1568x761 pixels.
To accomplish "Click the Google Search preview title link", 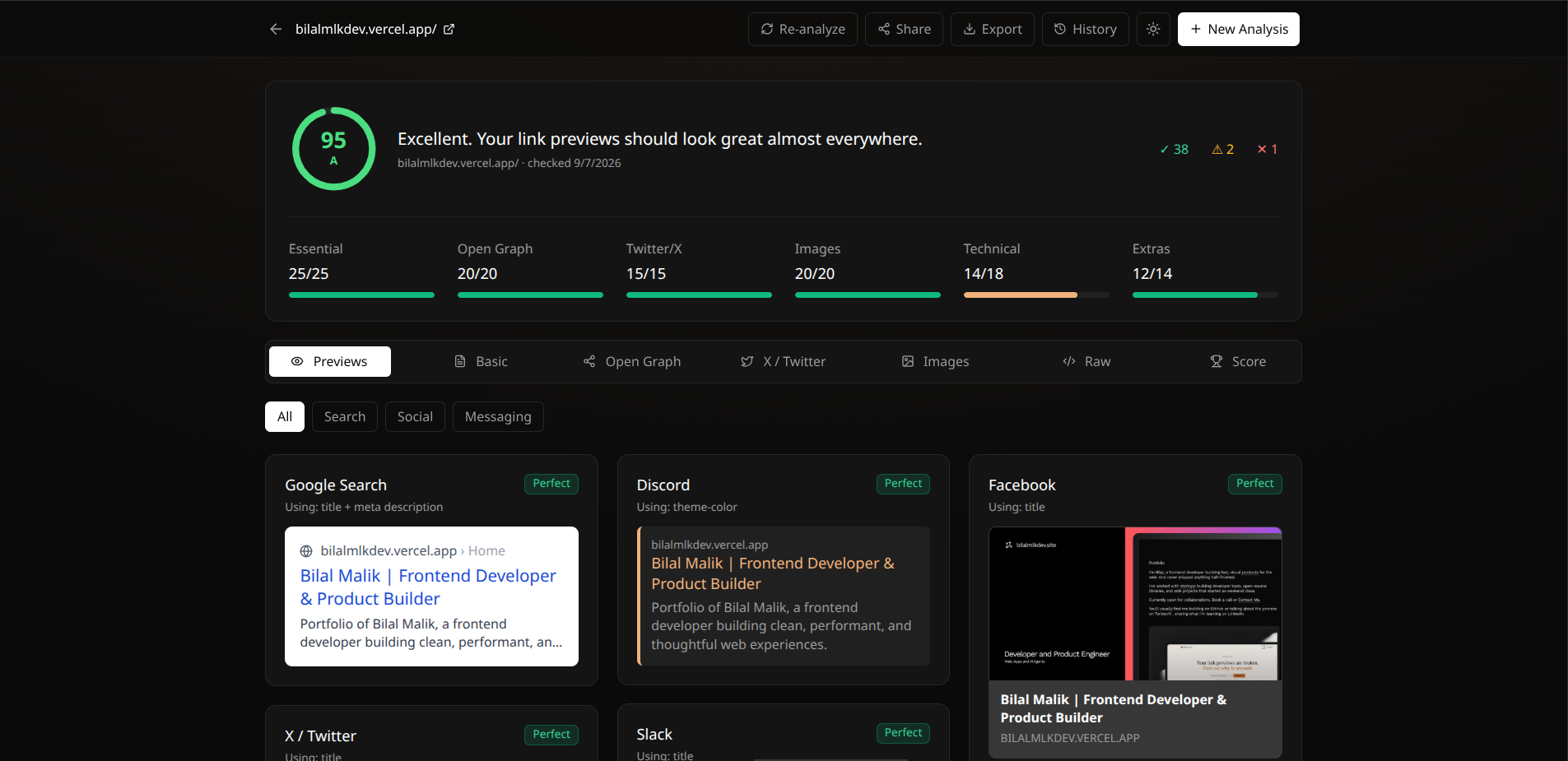I will [428, 587].
